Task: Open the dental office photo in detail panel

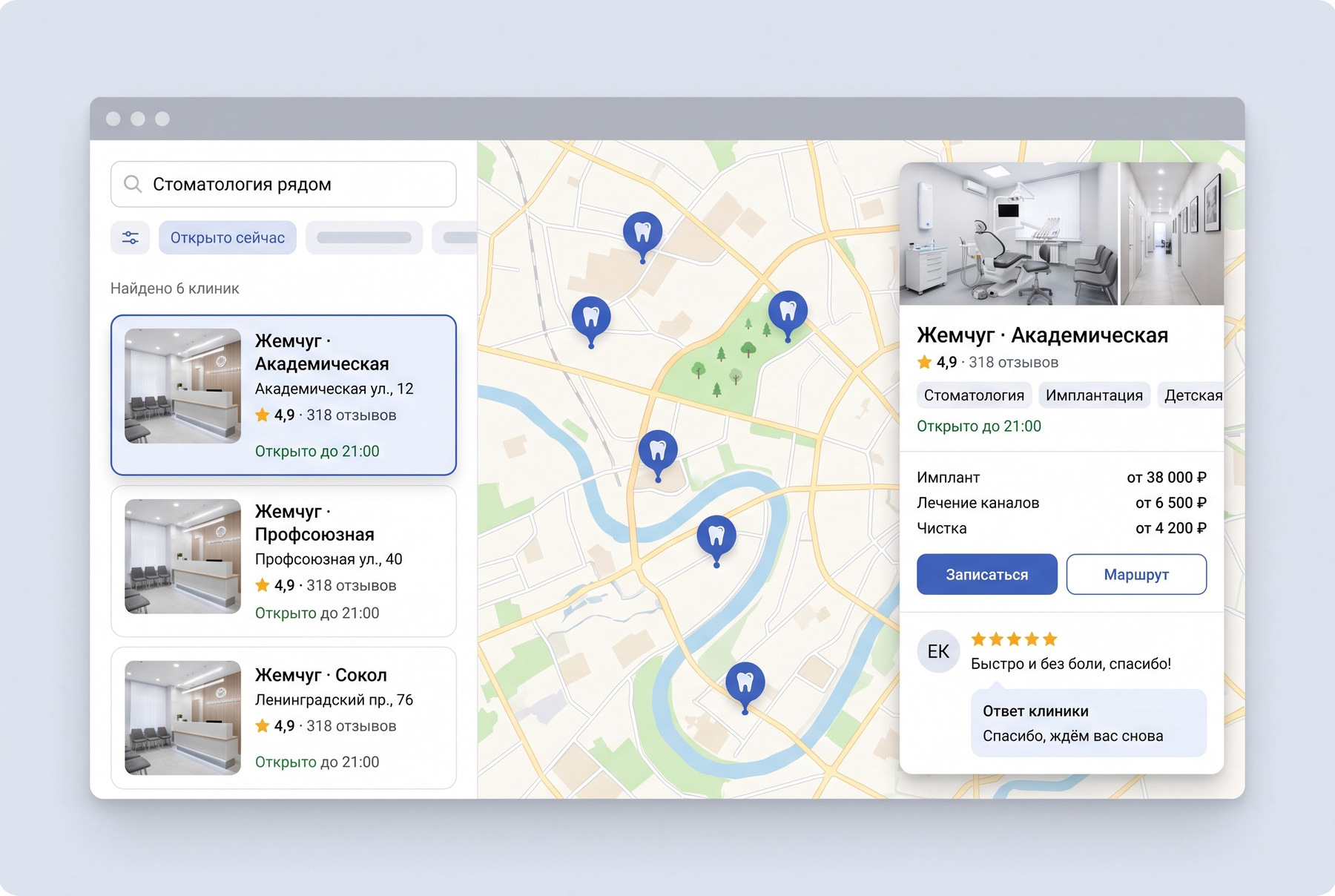Action: (x=1009, y=234)
